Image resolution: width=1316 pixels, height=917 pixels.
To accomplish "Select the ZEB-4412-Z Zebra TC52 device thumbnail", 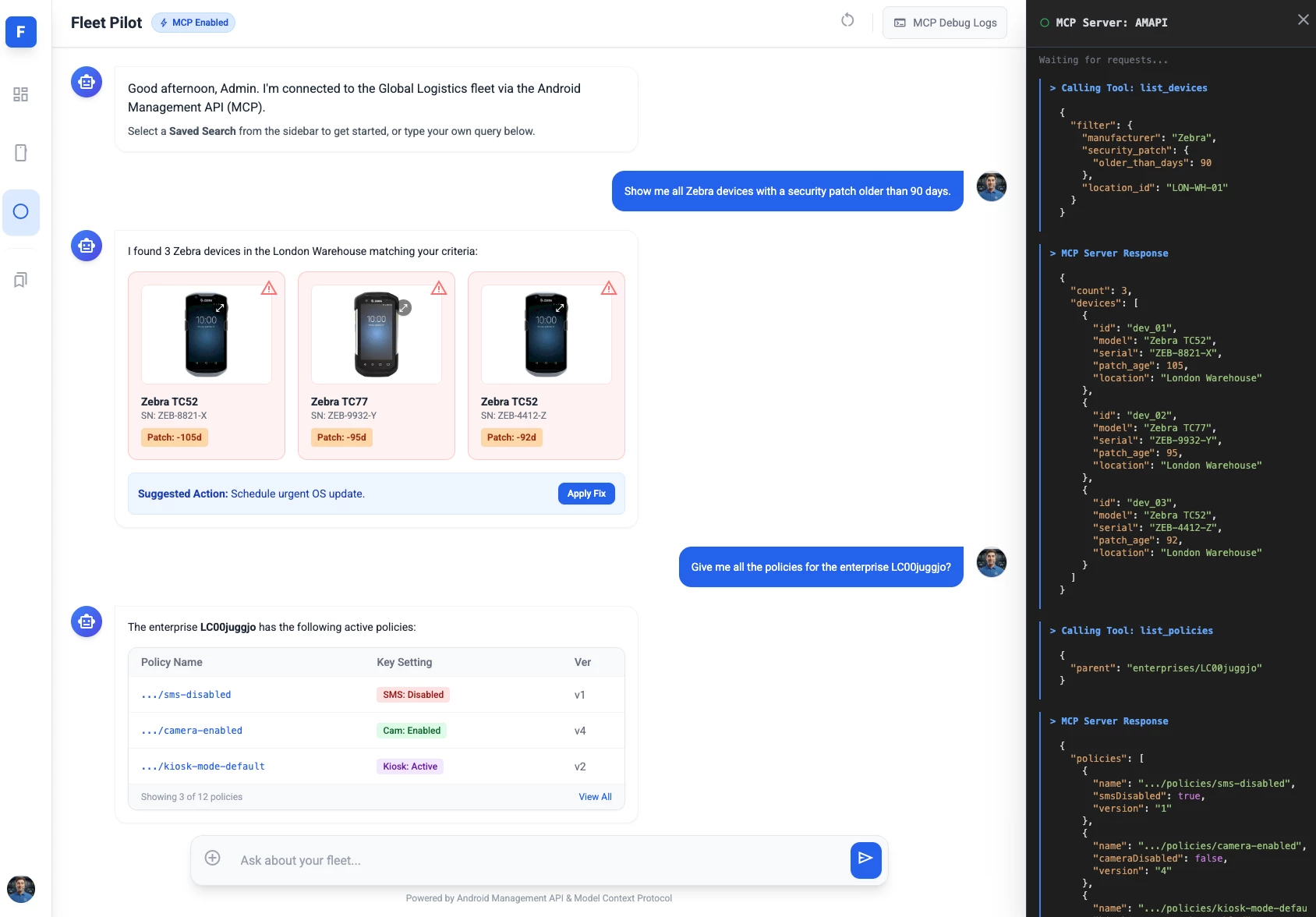I will click(547, 335).
